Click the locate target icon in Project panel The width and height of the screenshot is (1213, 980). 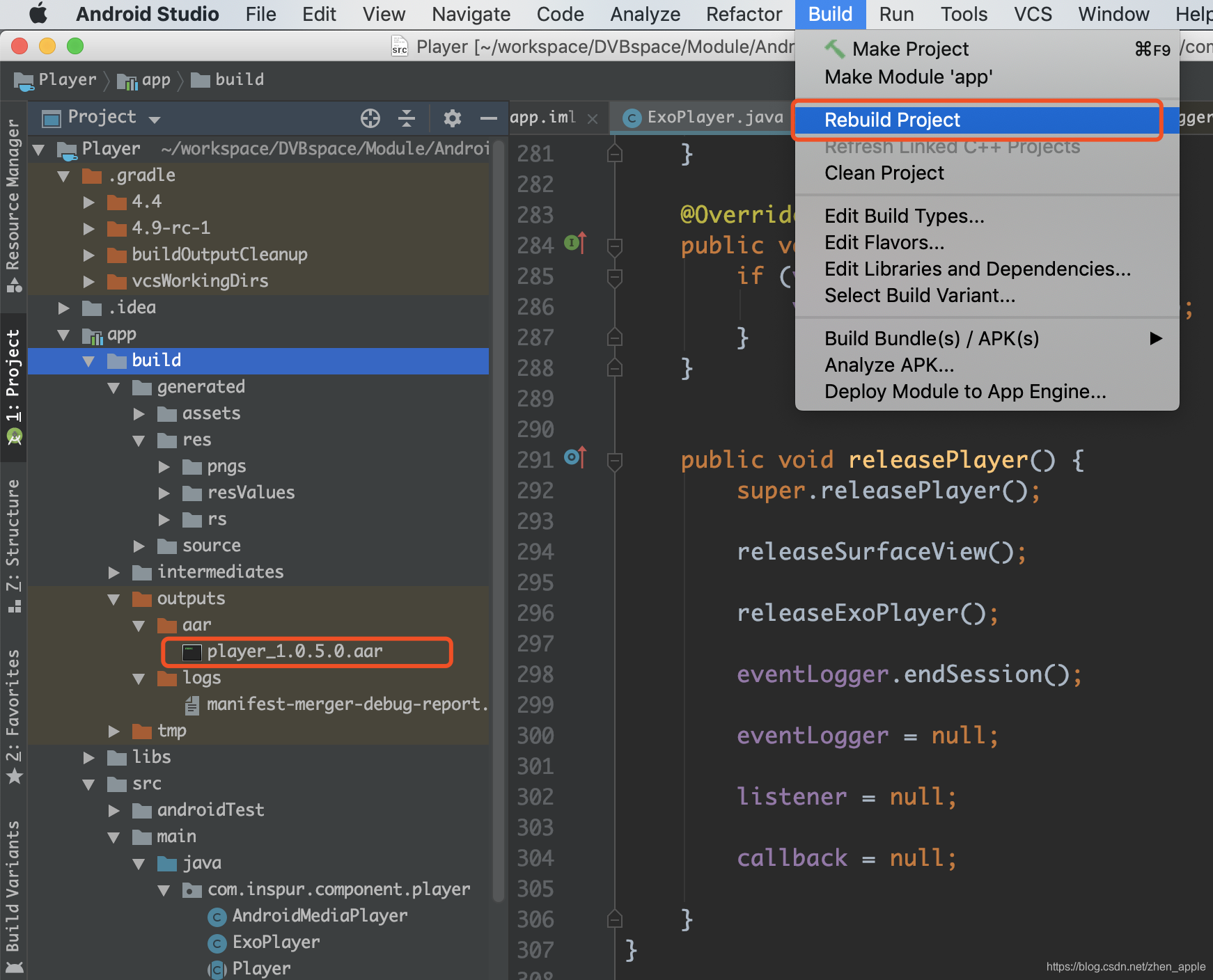click(x=370, y=118)
